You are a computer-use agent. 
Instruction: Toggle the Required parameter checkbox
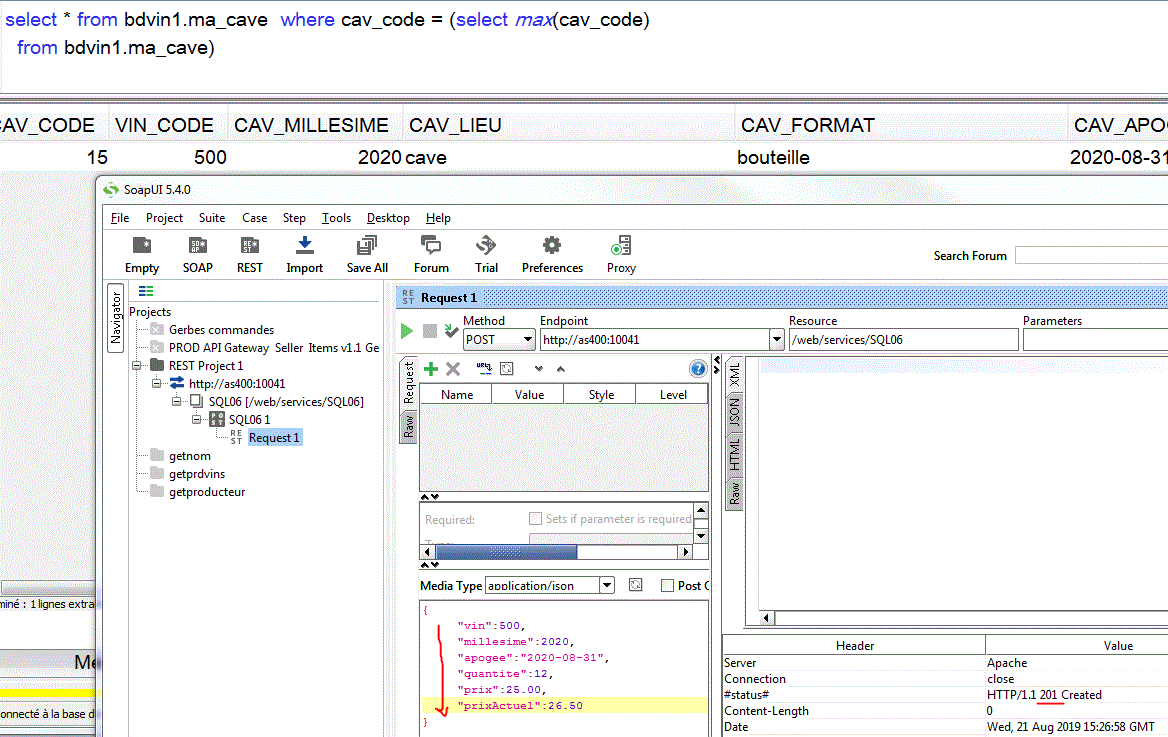coord(535,518)
